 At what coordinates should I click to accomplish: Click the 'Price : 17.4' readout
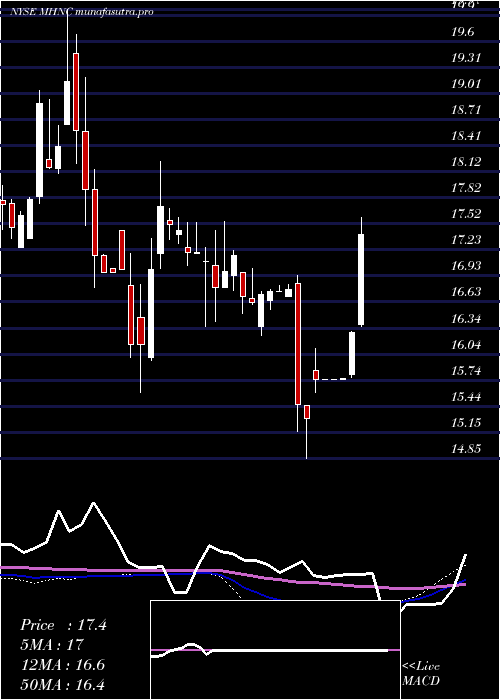(63, 625)
